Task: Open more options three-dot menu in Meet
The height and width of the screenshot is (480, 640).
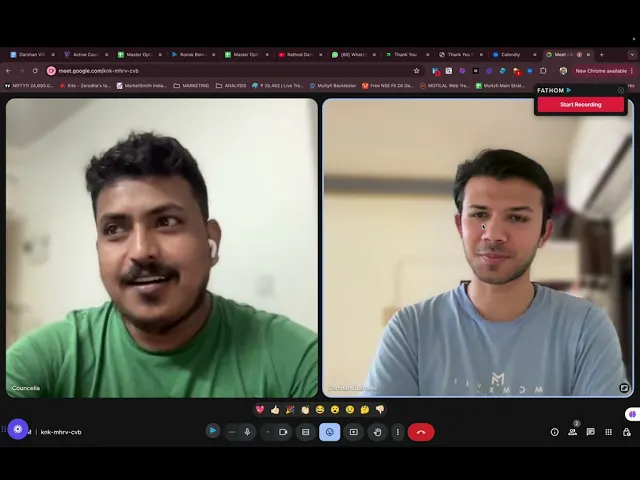Action: pyautogui.click(x=398, y=432)
